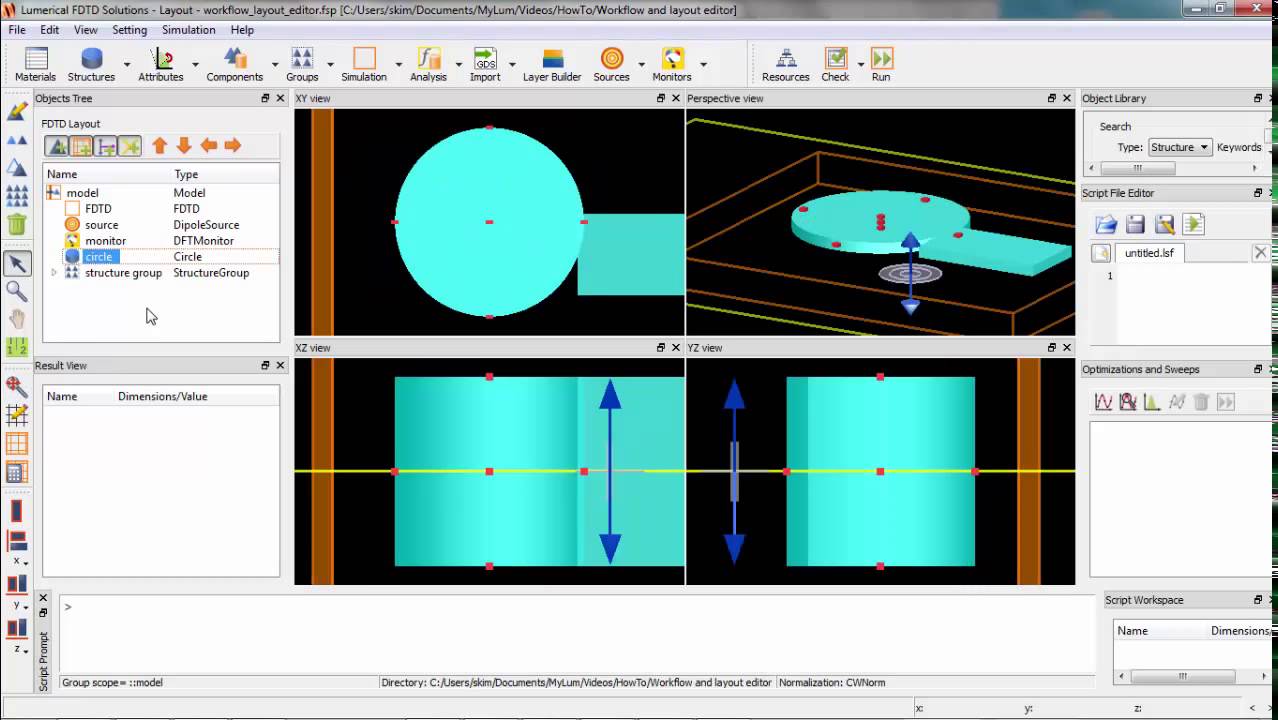Image resolution: width=1278 pixels, height=720 pixels.
Task: Click the zoom extent target magnifier icon
Action: click(17, 386)
